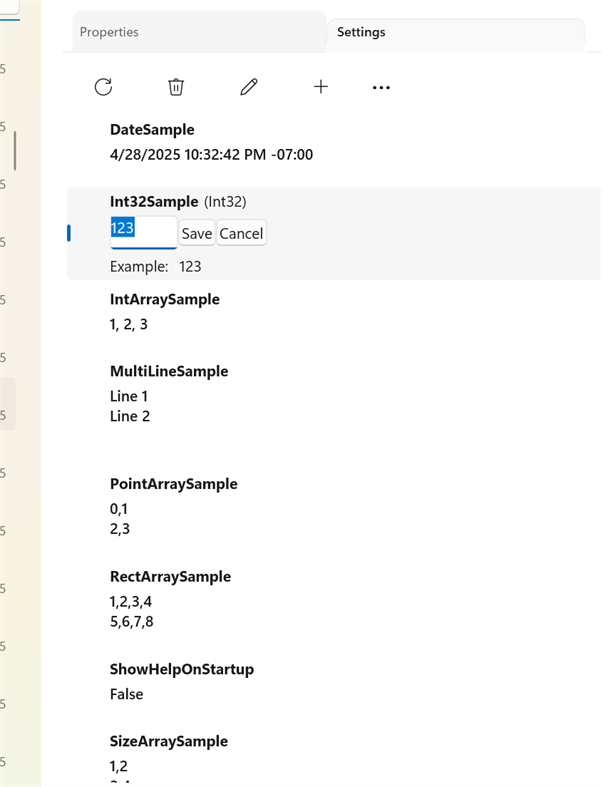This screenshot has height=787, width=602.
Task: Select the Settings tab
Action: (x=361, y=32)
